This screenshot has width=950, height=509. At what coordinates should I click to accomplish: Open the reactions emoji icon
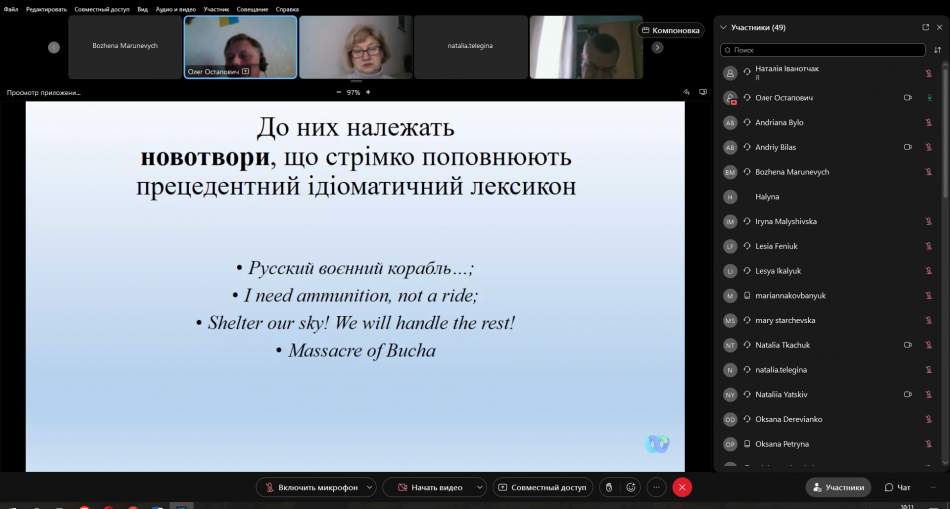631,487
